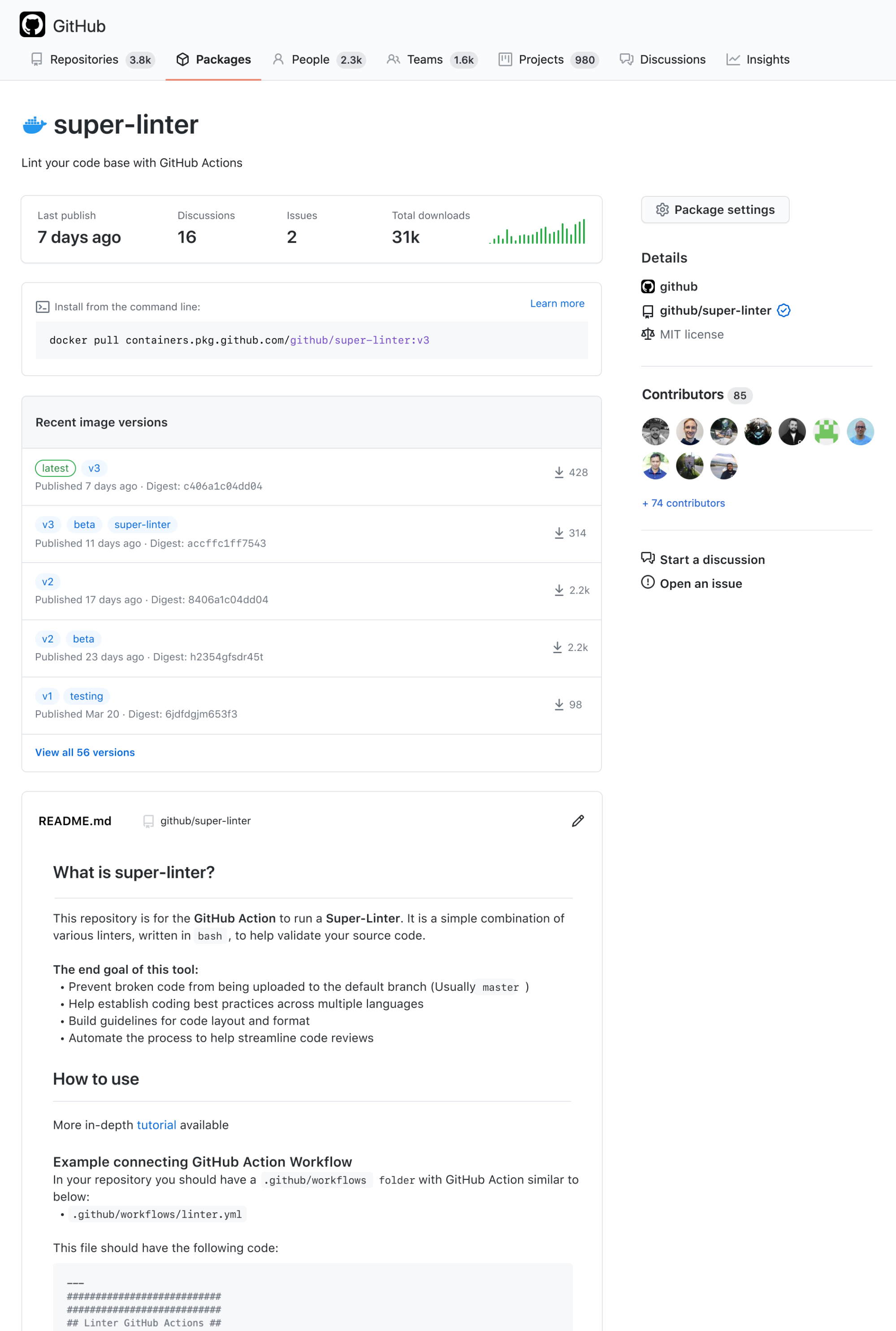The height and width of the screenshot is (1331, 896).
Task: Click the pencil icon to edit README.md
Action: tap(578, 821)
